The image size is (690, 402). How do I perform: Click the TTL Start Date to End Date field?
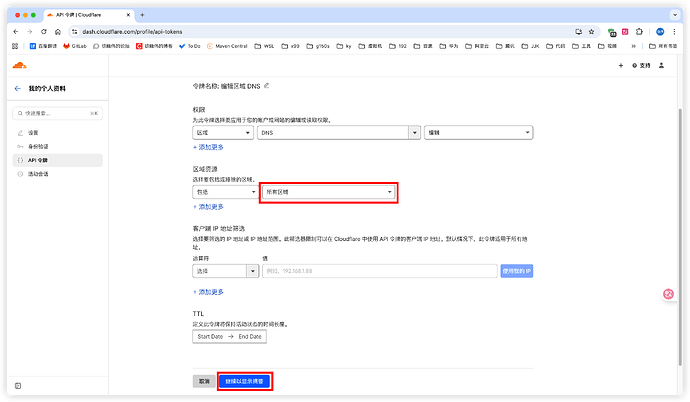pos(229,336)
